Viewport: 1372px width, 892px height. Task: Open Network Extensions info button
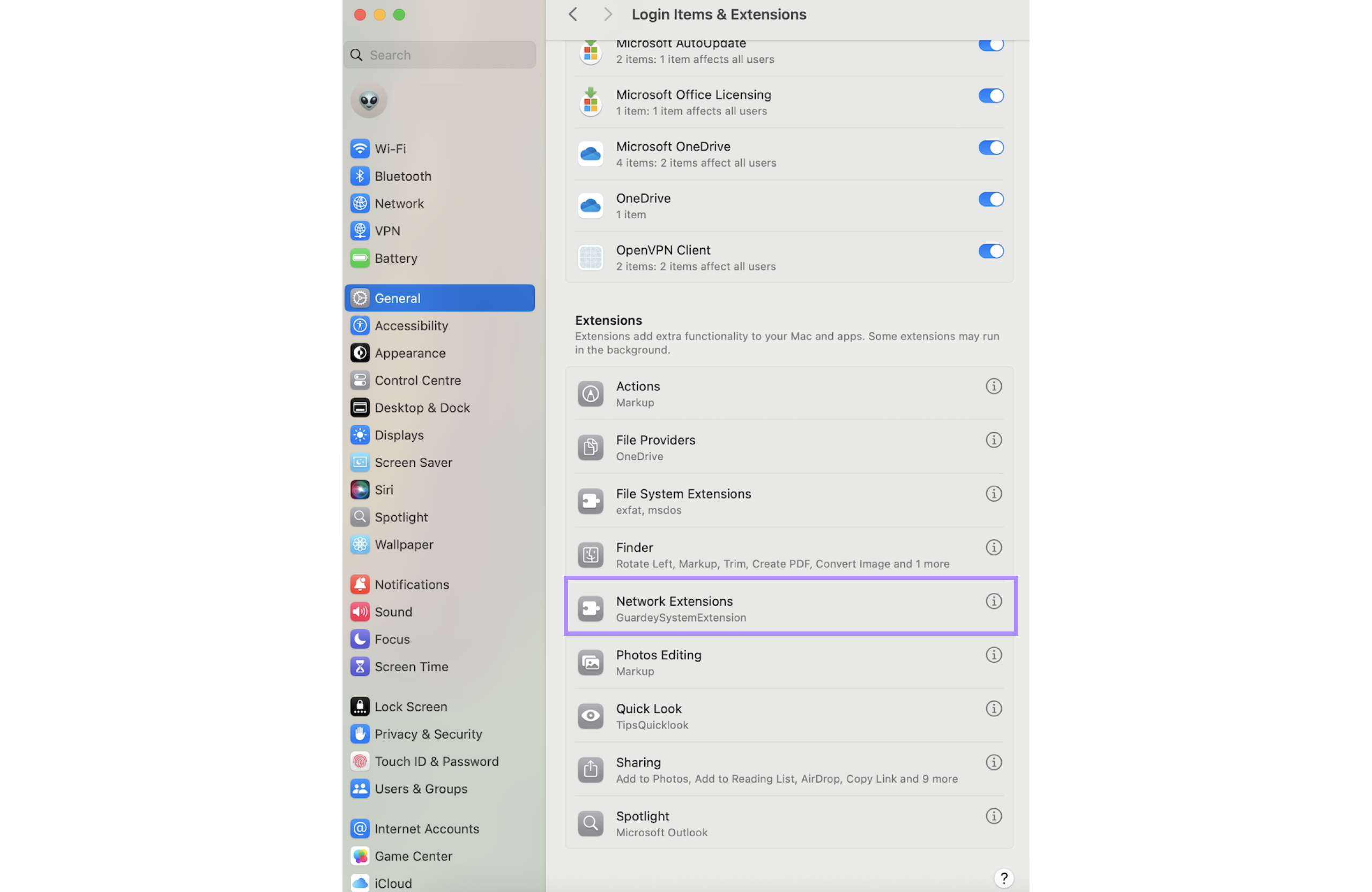[993, 601]
